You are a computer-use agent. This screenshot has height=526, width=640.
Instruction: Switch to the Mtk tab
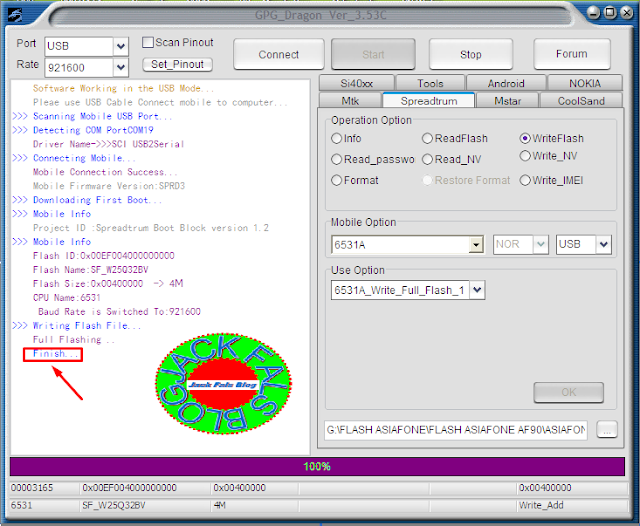click(x=350, y=101)
